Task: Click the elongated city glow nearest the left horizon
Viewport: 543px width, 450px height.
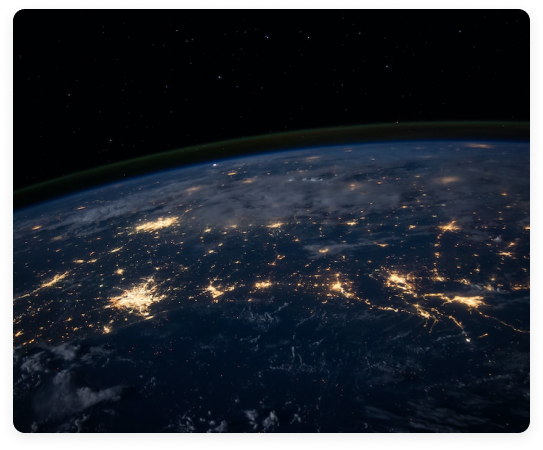Action: pyautogui.click(x=157, y=224)
